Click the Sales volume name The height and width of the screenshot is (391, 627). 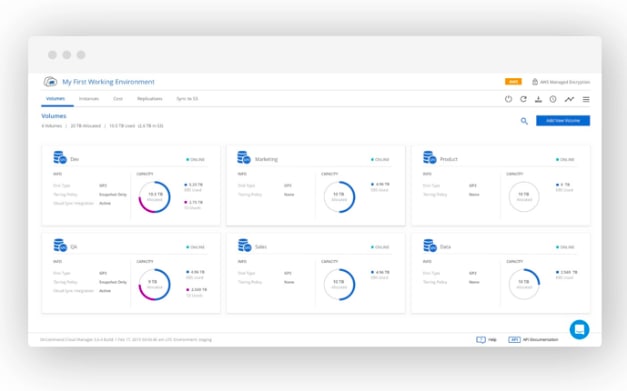[261, 247]
